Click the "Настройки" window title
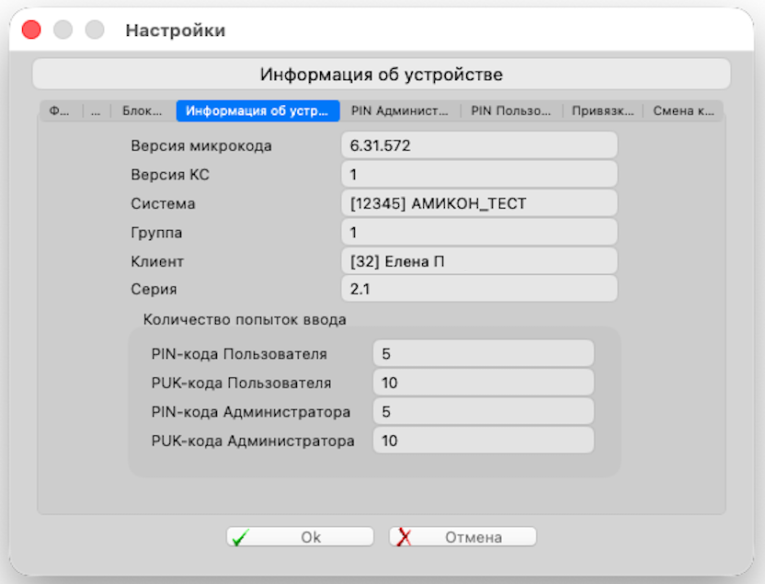765x584 pixels. tap(176, 30)
